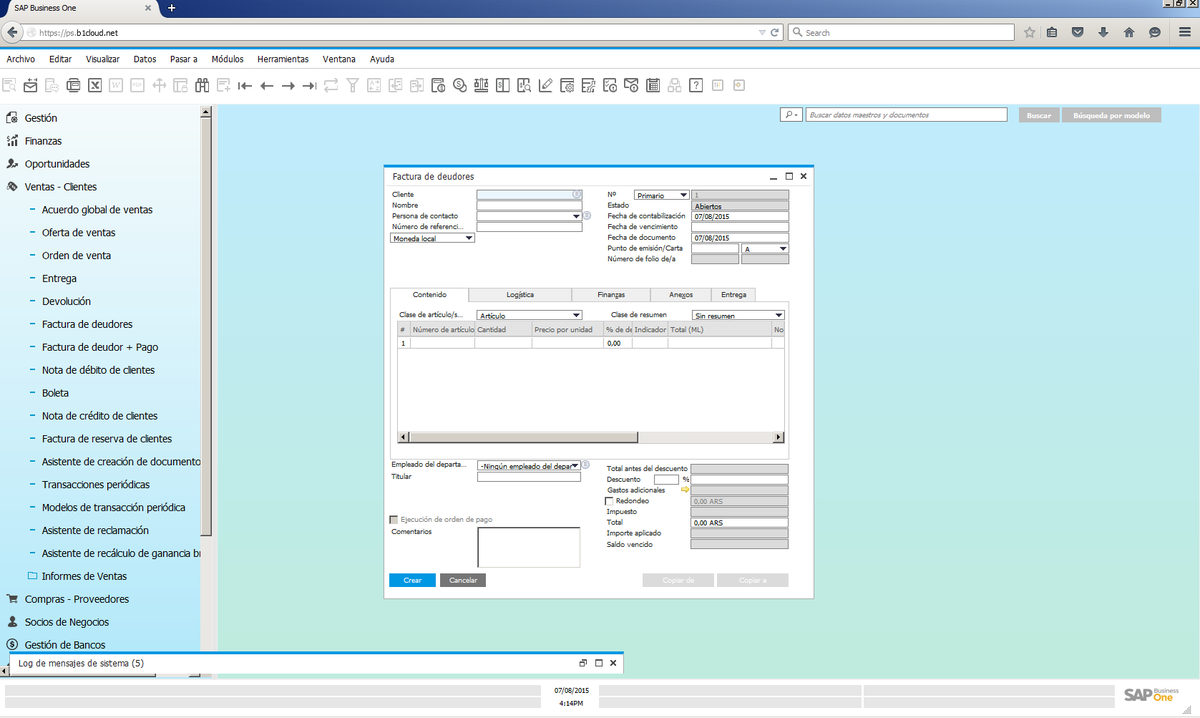Open Nota de crédito de clientes
This screenshot has width=1200, height=718.
[100, 416]
